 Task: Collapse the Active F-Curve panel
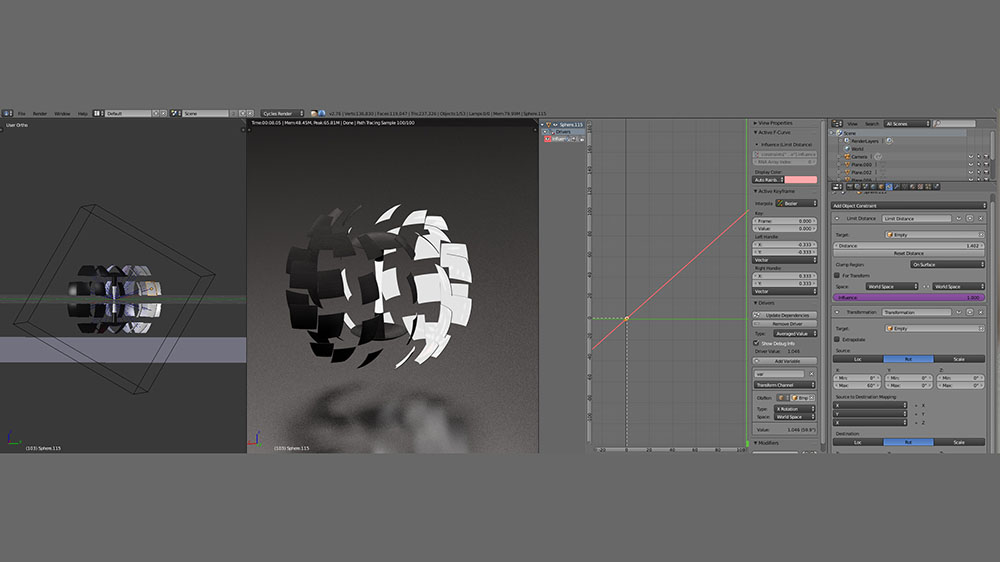point(756,133)
